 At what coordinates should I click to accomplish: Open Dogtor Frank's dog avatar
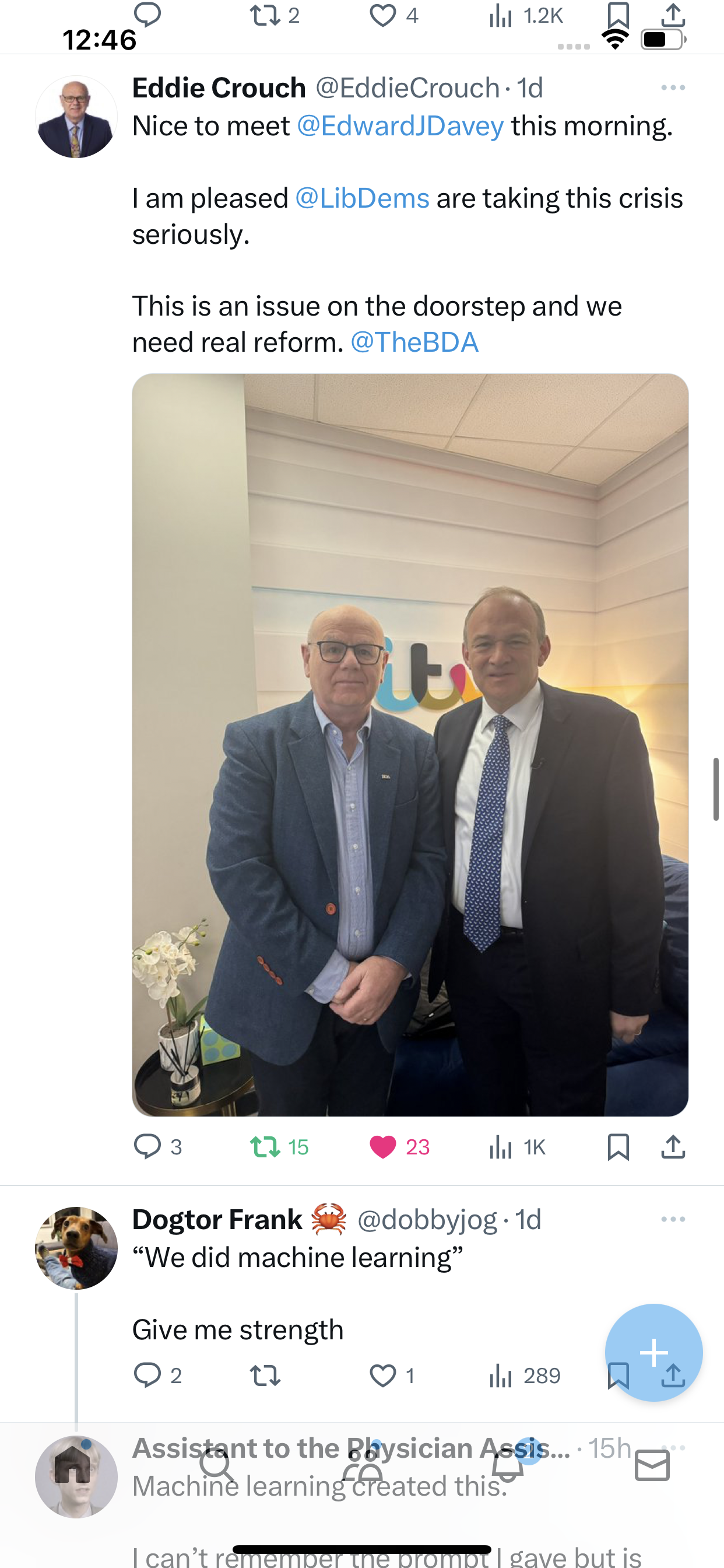point(76,1248)
